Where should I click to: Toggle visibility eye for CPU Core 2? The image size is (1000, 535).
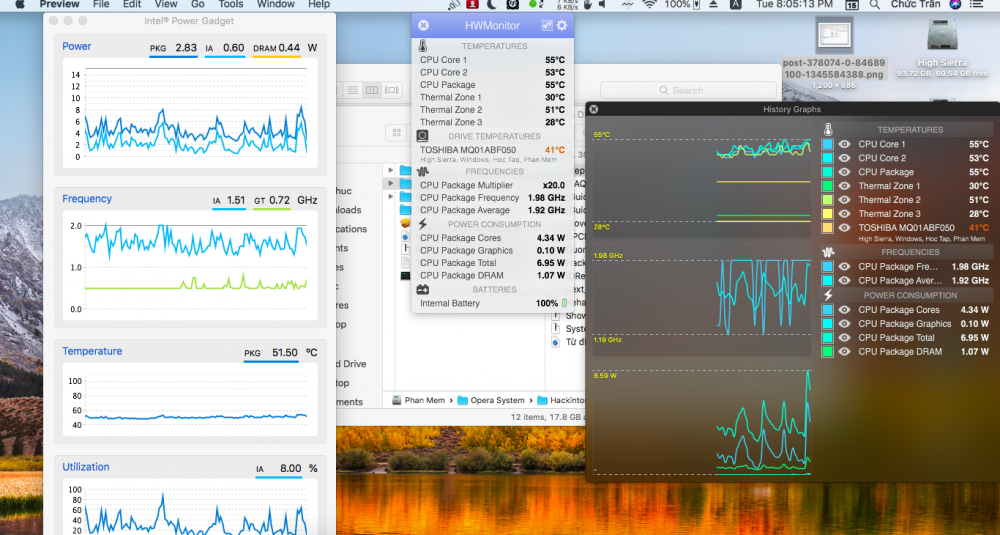844,158
